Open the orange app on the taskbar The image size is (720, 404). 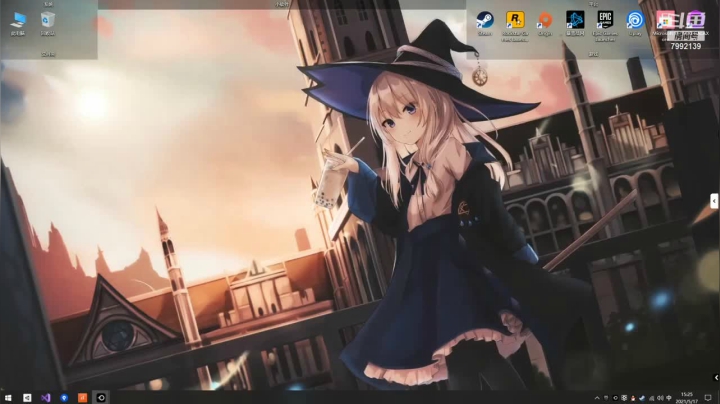(x=83, y=398)
